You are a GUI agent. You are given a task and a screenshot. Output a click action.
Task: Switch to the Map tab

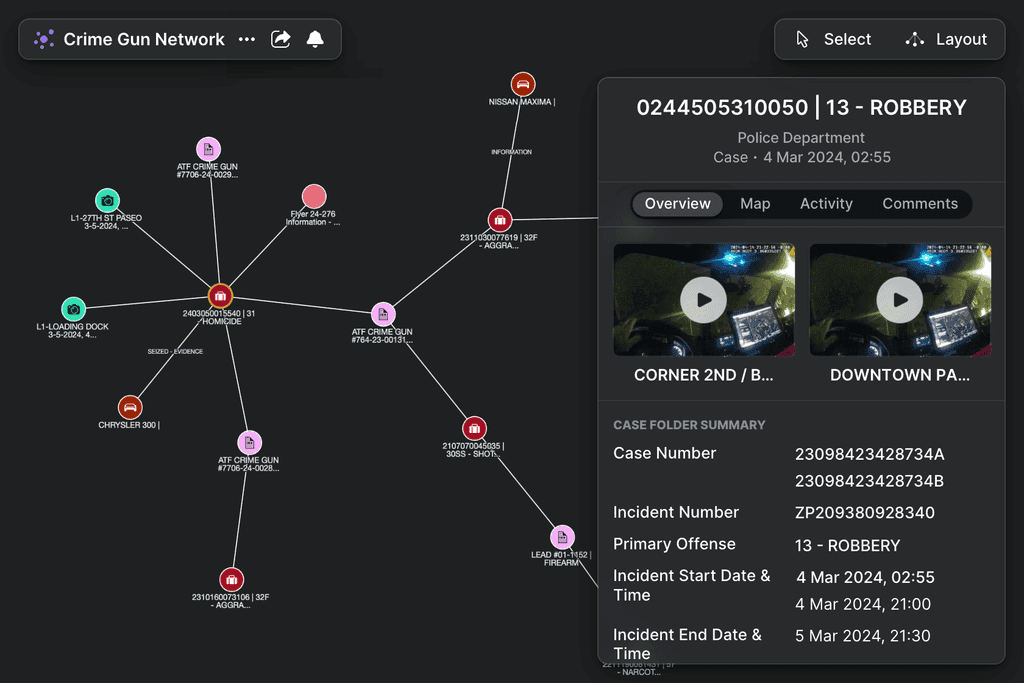click(x=755, y=204)
